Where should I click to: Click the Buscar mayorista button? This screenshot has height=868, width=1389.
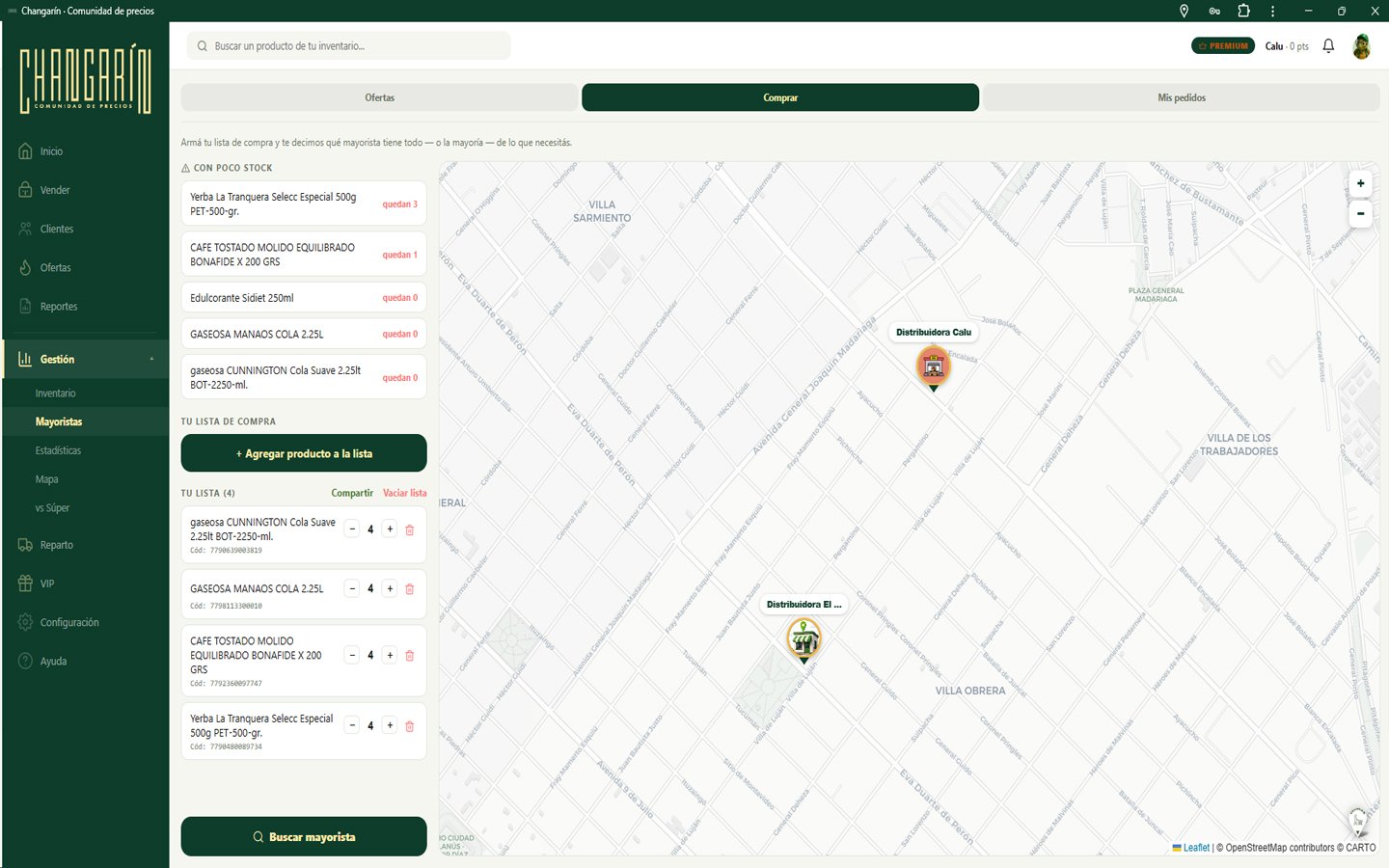(x=304, y=836)
